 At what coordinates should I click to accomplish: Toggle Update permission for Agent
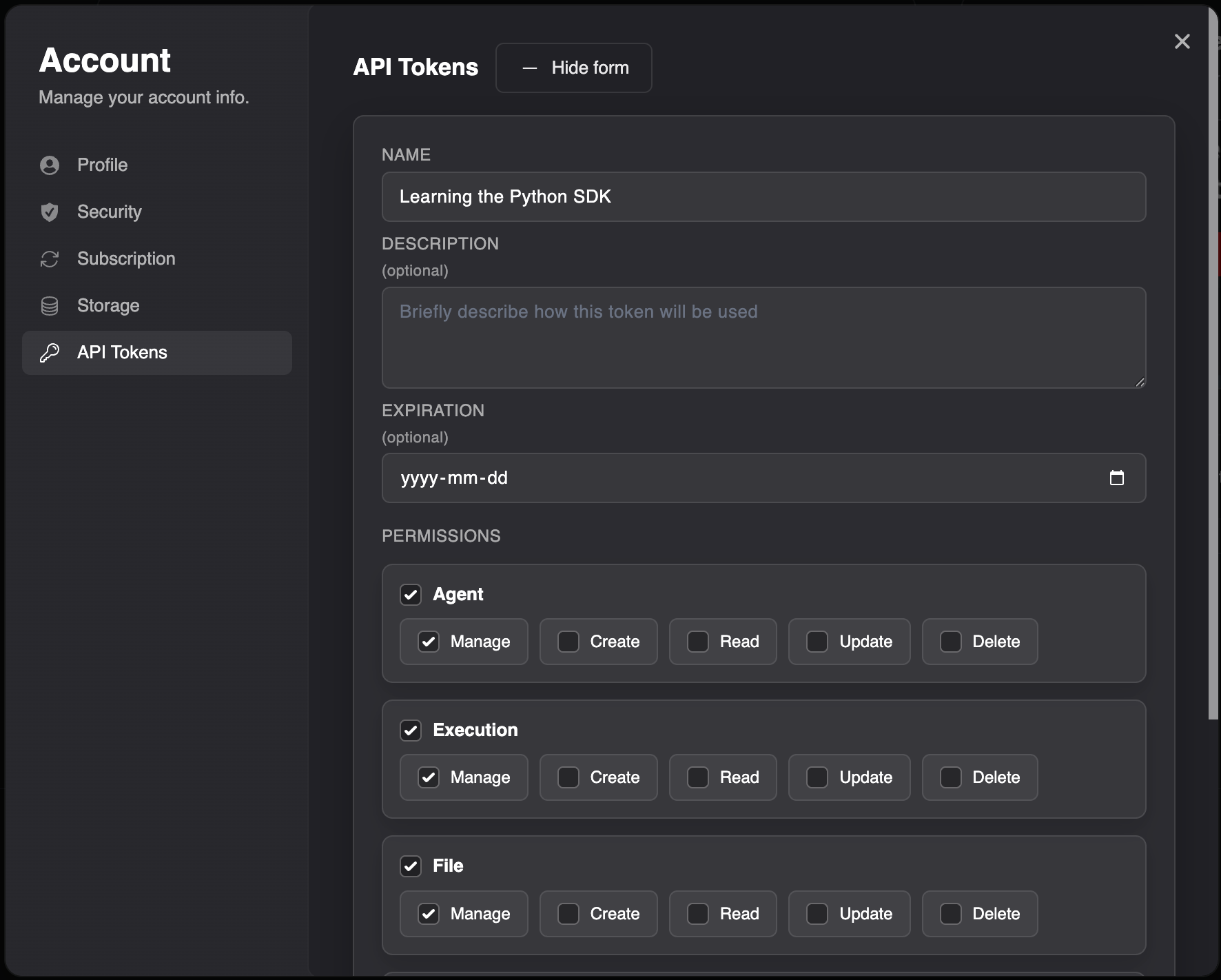(817, 642)
